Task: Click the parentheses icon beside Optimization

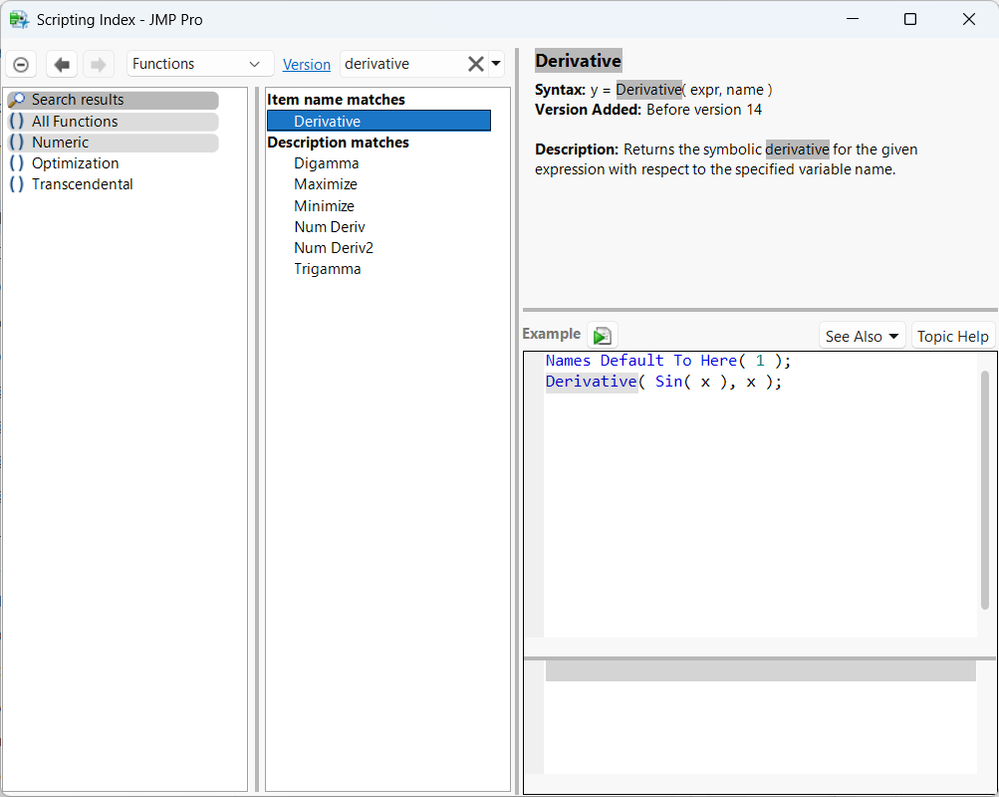Action: point(17,164)
